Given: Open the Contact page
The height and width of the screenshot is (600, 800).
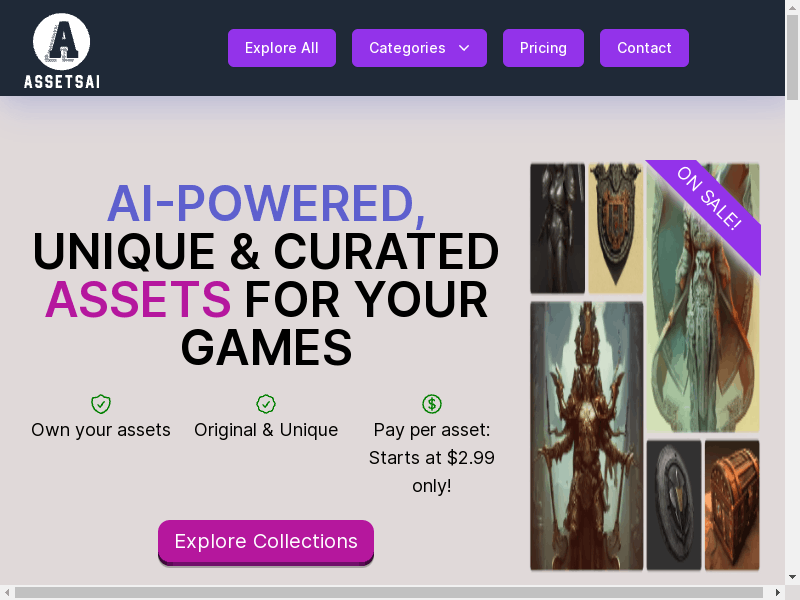Looking at the screenshot, I should pyautogui.click(x=644, y=48).
